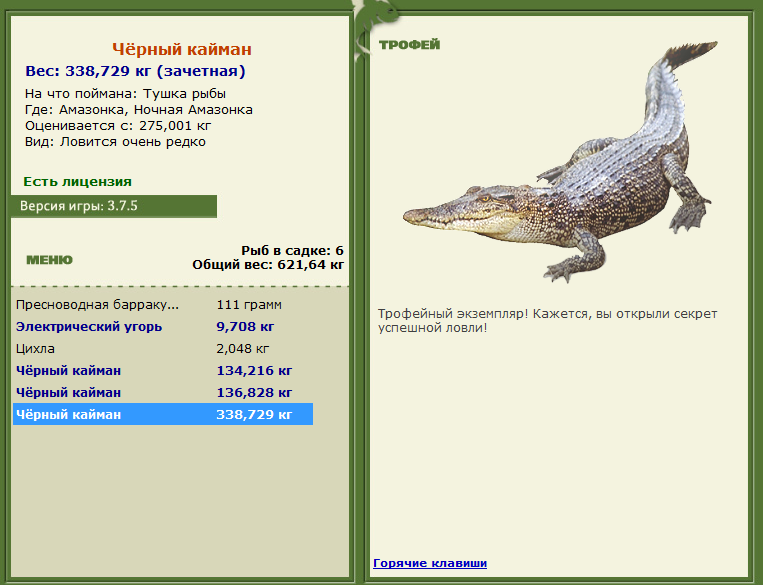This screenshot has height=585, width=763.
Task: Click the Вес: 338,729 кг (зачетная) line
Action: pos(135,71)
